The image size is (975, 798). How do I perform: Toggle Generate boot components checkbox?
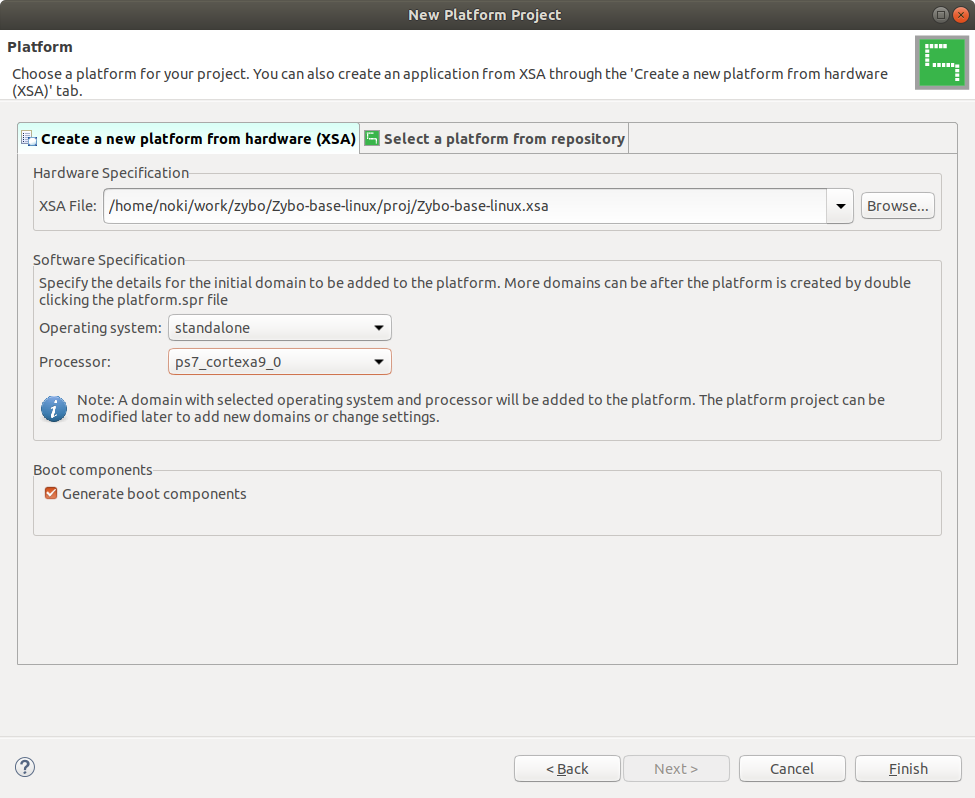tap(51, 493)
